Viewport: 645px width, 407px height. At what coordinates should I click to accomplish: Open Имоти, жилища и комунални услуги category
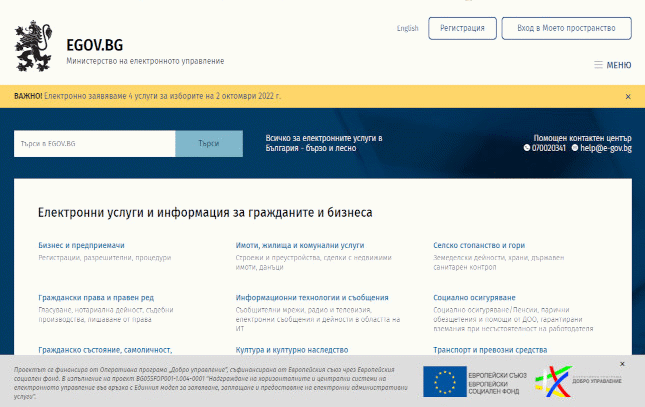point(300,245)
